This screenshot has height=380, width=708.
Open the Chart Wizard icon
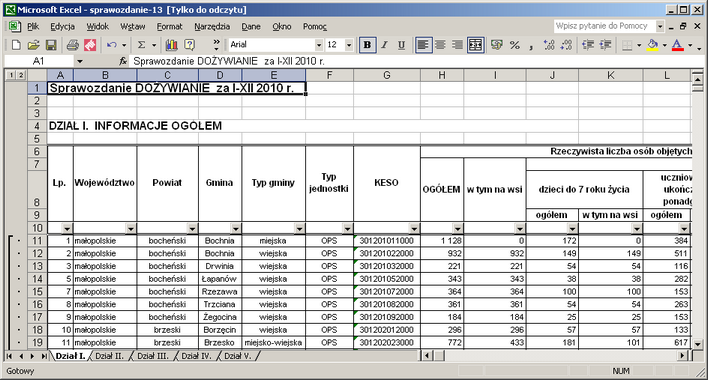(x=172, y=45)
